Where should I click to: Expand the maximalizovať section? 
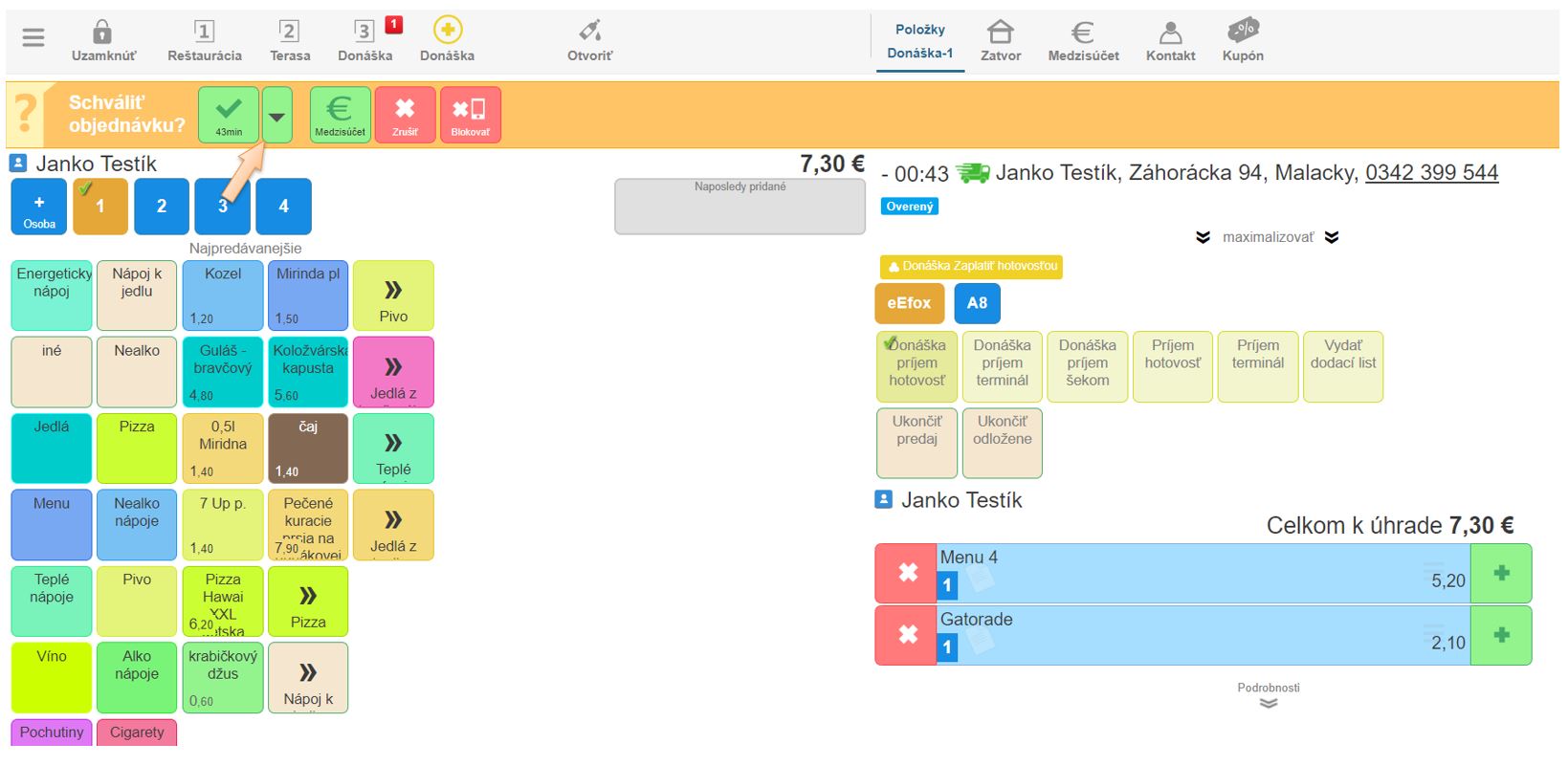[1267, 237]
